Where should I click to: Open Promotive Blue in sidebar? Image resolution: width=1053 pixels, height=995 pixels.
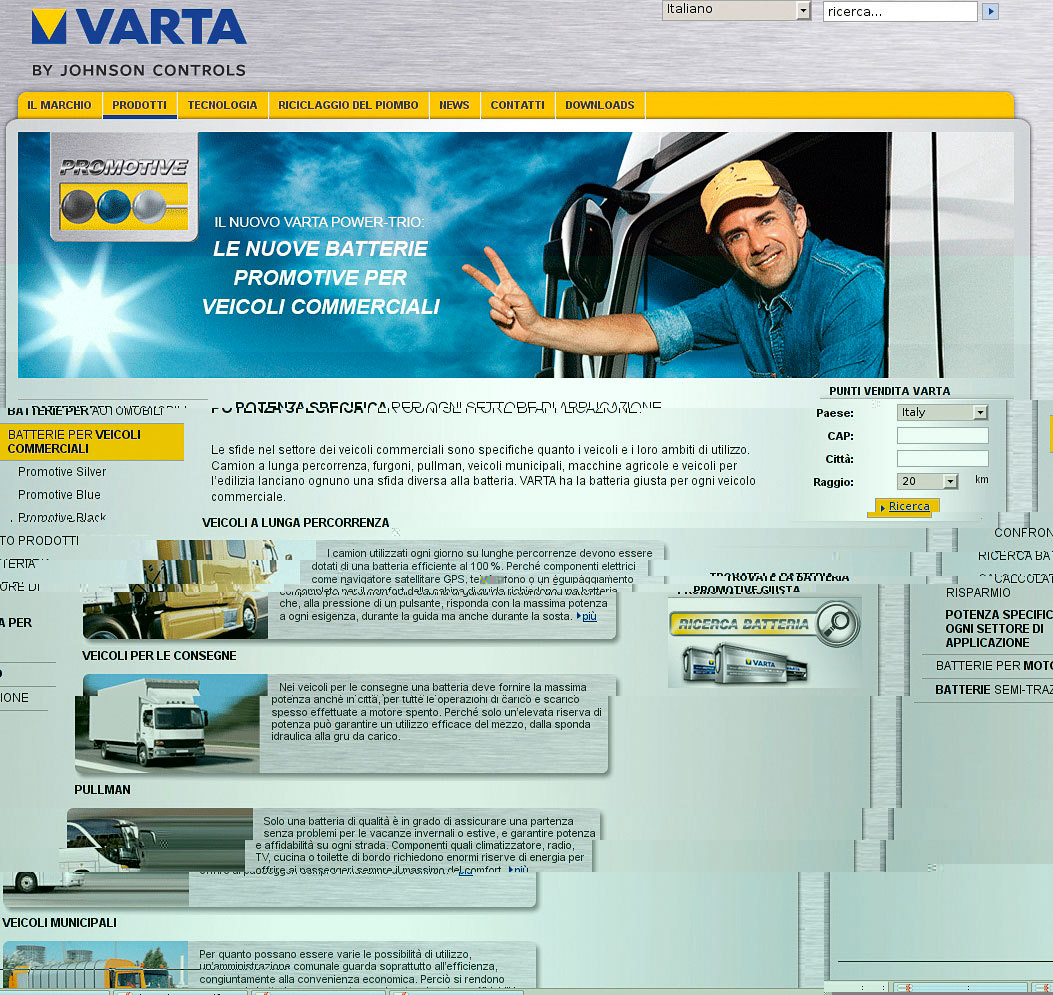click(59, 494)
